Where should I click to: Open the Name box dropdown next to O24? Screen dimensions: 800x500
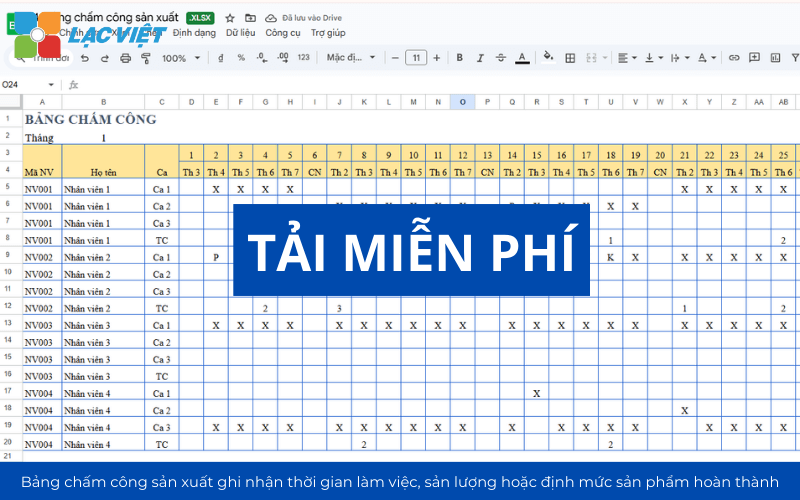(x=51, y=85)
